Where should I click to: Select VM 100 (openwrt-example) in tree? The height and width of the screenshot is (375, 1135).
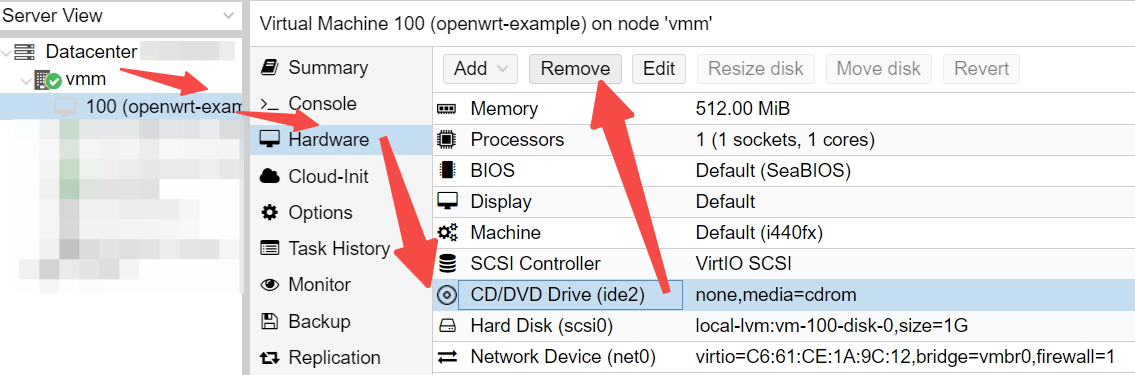tap(121, 107)
